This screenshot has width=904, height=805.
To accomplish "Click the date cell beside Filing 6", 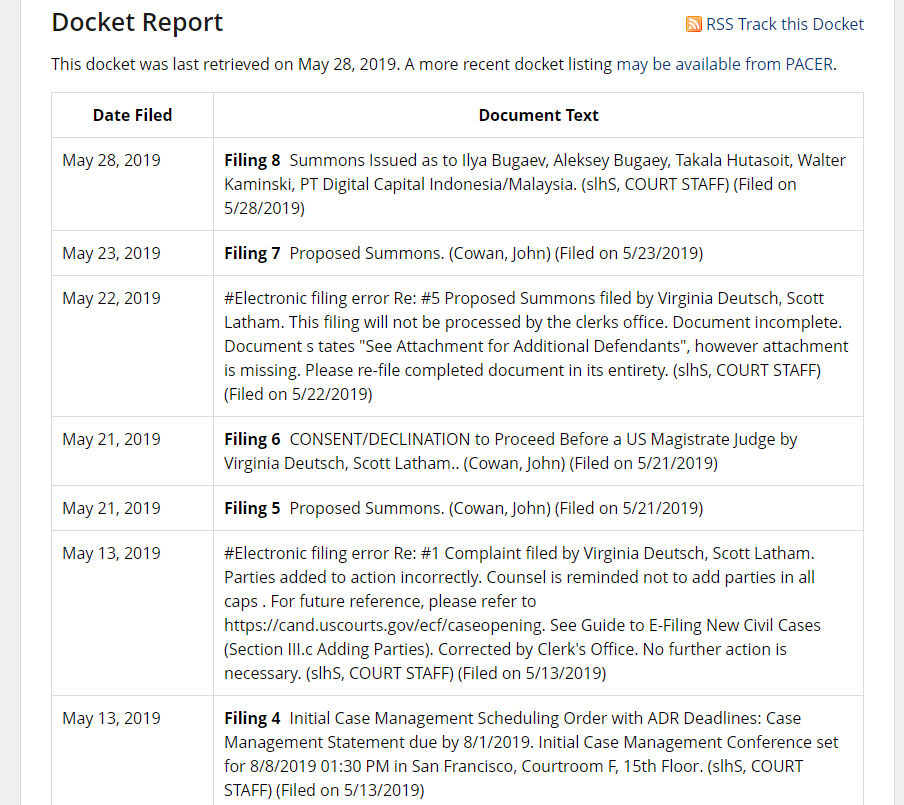I will click(111, 439).
